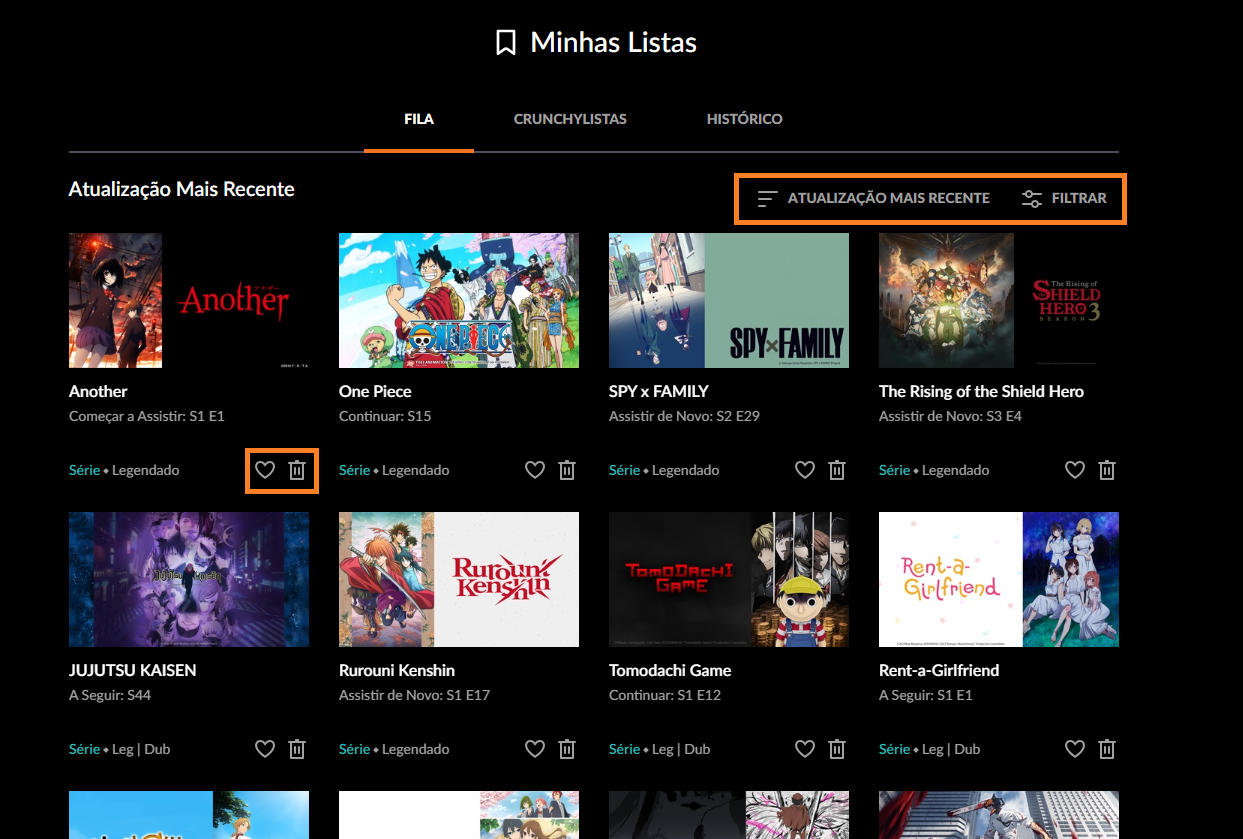Screen dimensions: 1243x839
Task: Remove SPY x FAMILY with trash icon
Action: 837,470
